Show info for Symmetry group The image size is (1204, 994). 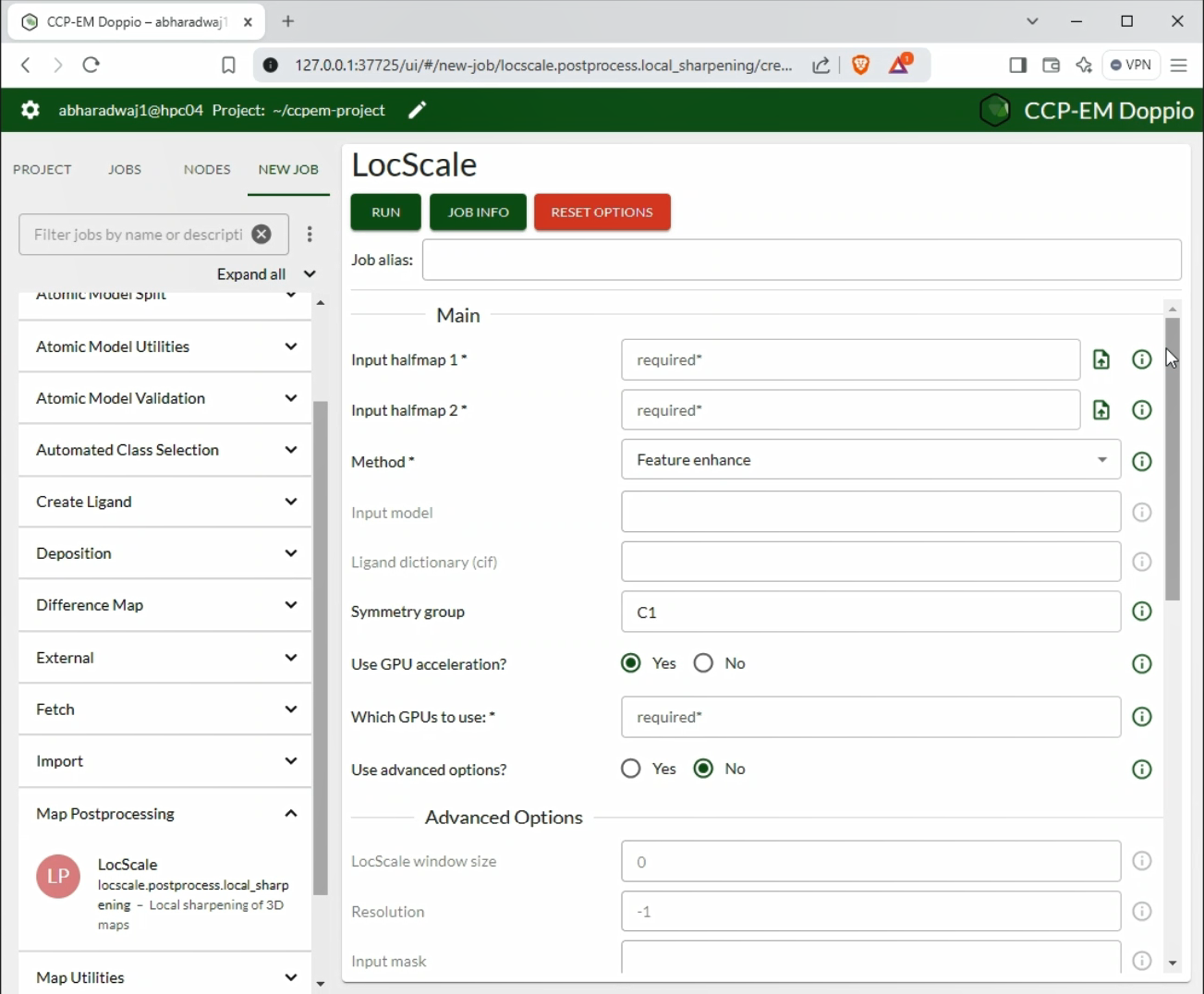pos(1142,612)
